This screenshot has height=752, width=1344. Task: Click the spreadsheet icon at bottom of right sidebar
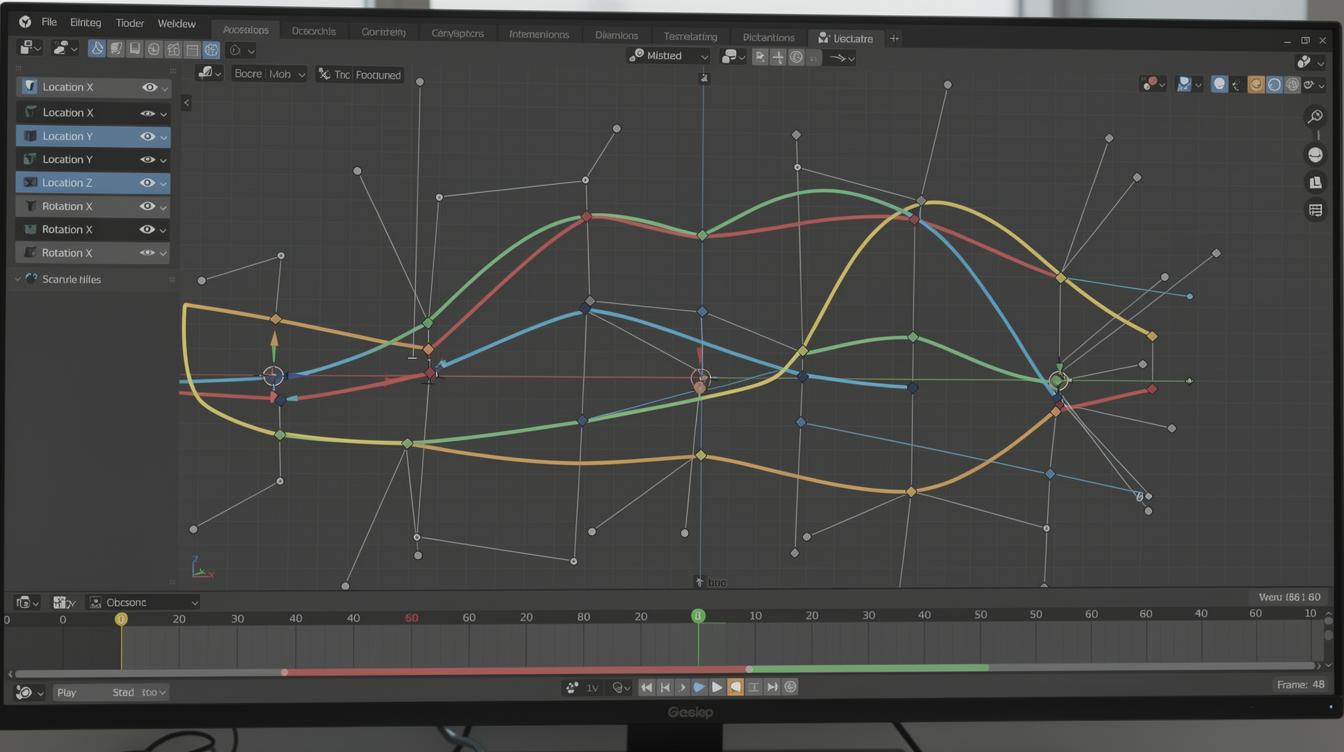[1315, 208]
